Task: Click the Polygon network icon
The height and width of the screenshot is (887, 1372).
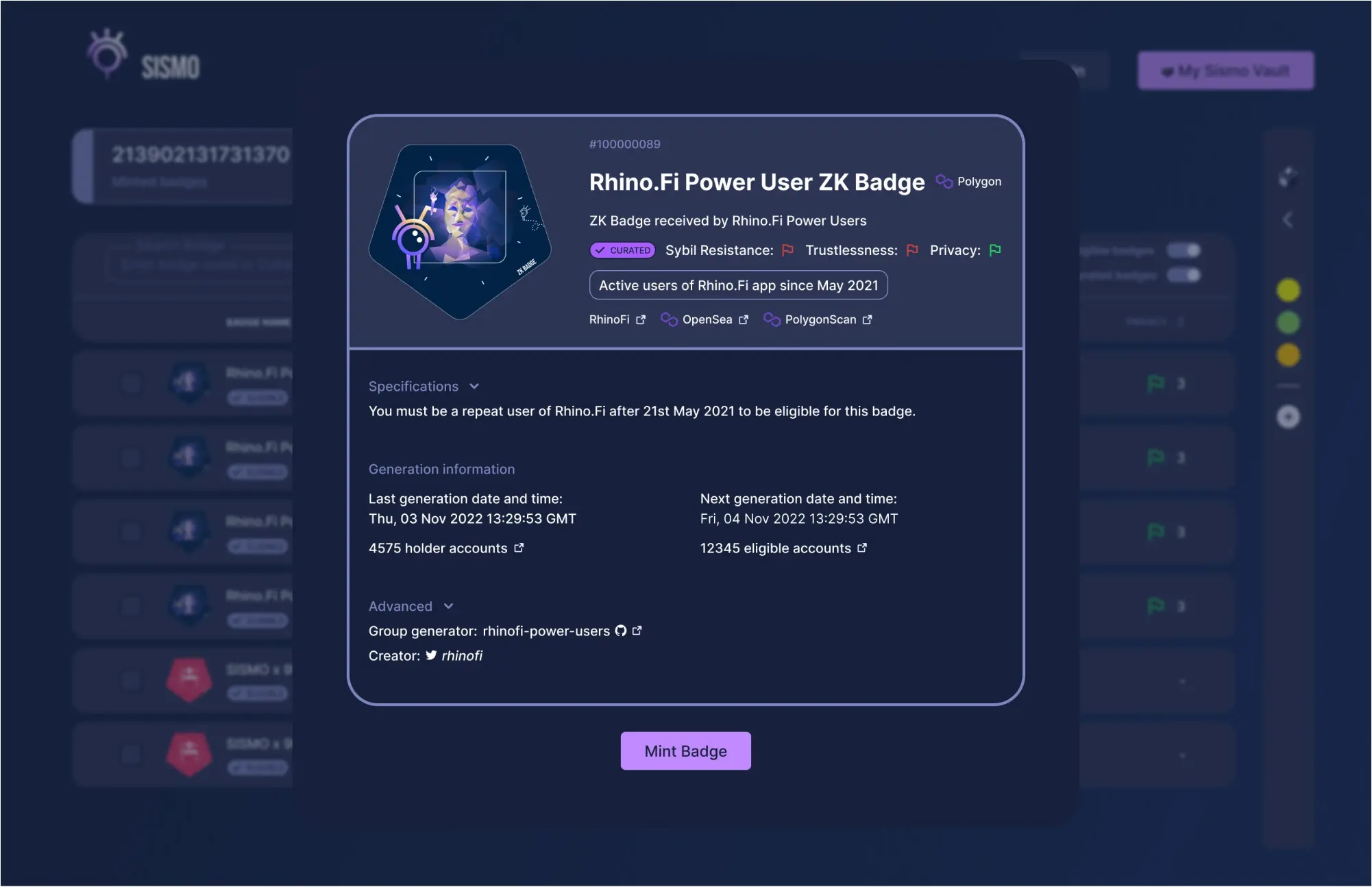Action: (x=943, y=182)
